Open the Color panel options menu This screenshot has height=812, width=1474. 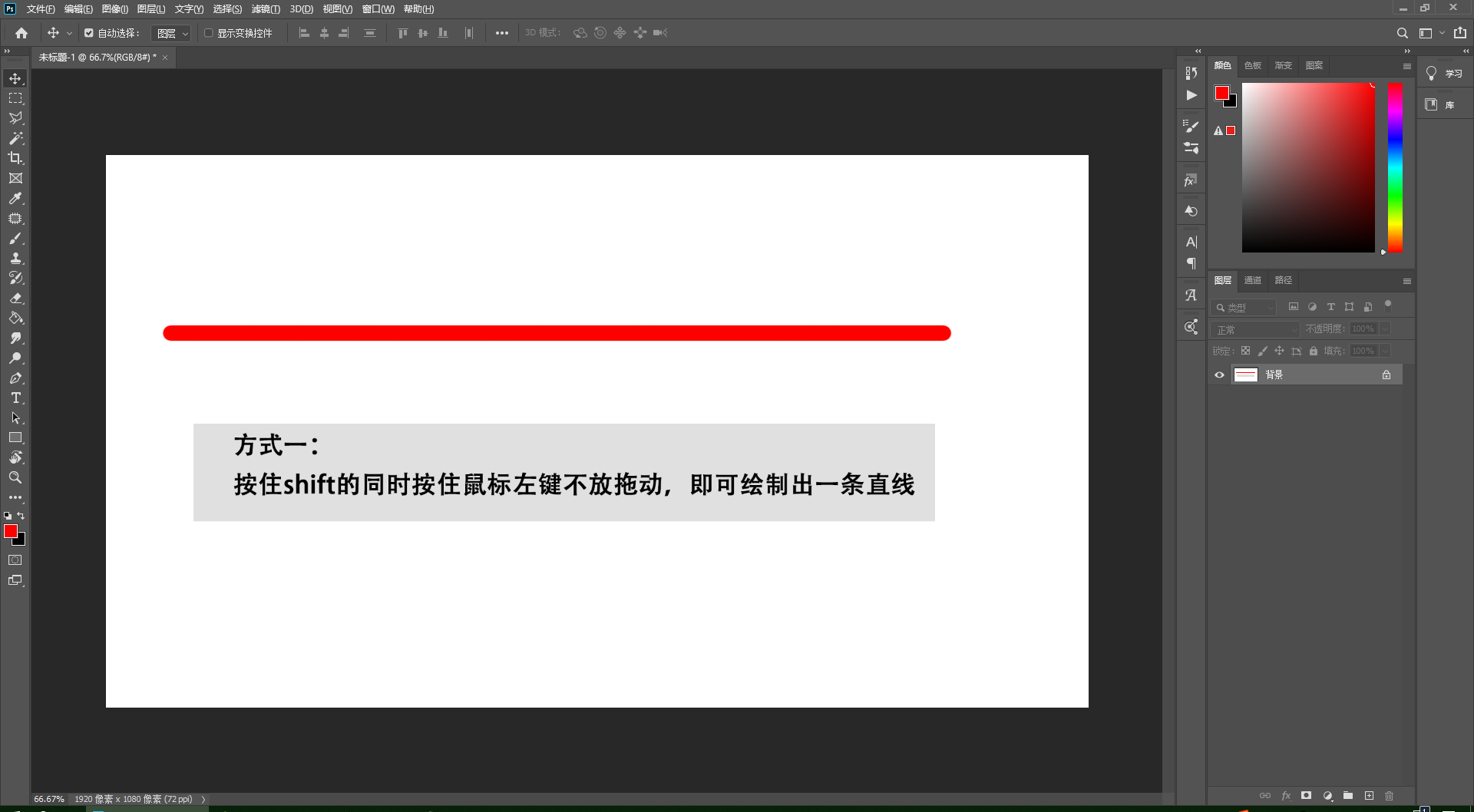point(1407,66)
